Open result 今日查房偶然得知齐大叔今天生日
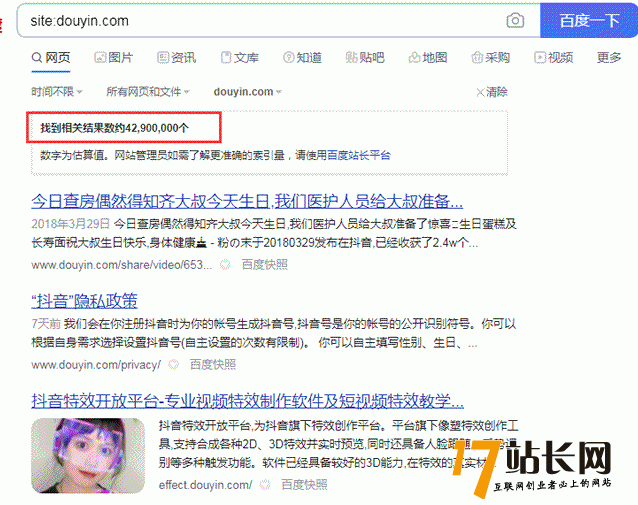The image size is (638, 505). click(247, 201)
